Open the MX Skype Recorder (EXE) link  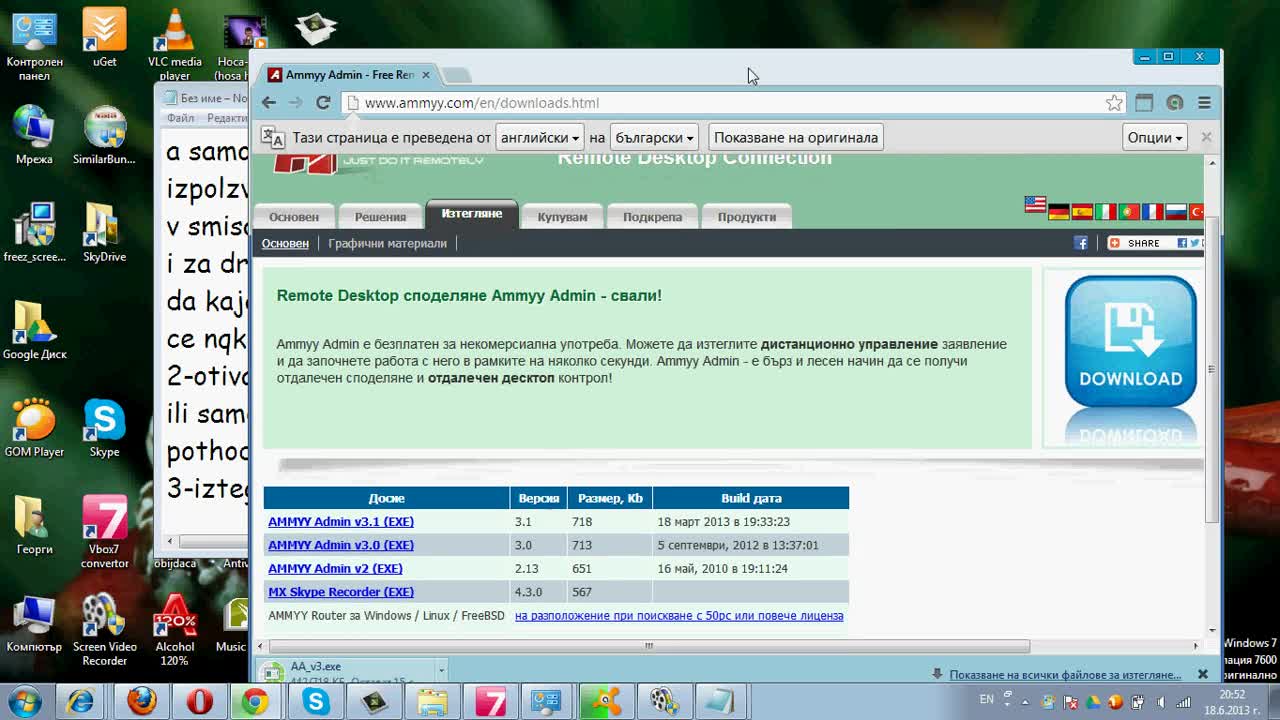coord(341,592)
